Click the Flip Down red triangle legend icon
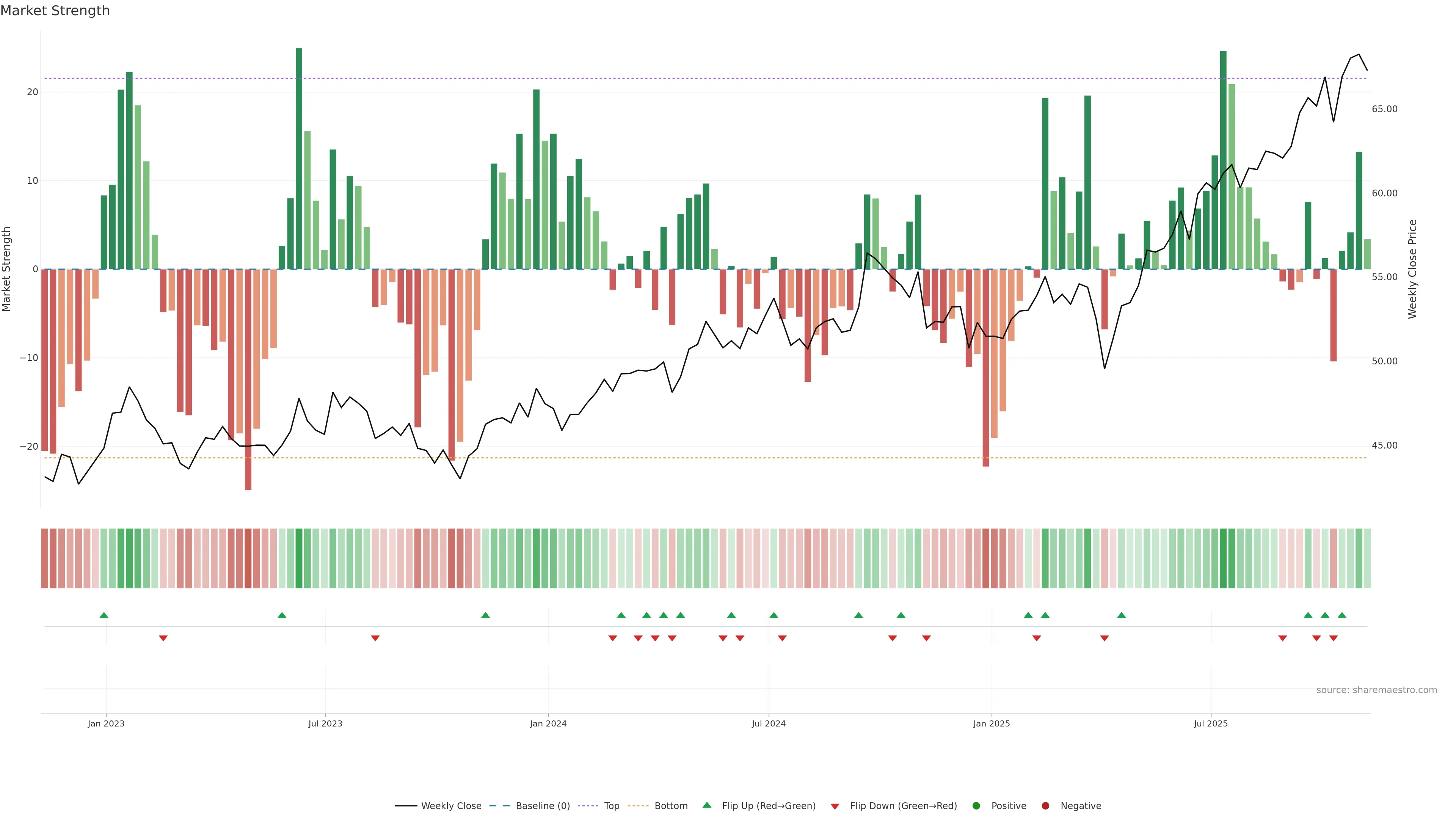Image resolution: width=1456 pixels, height=819 pixels. pos(835,806)
